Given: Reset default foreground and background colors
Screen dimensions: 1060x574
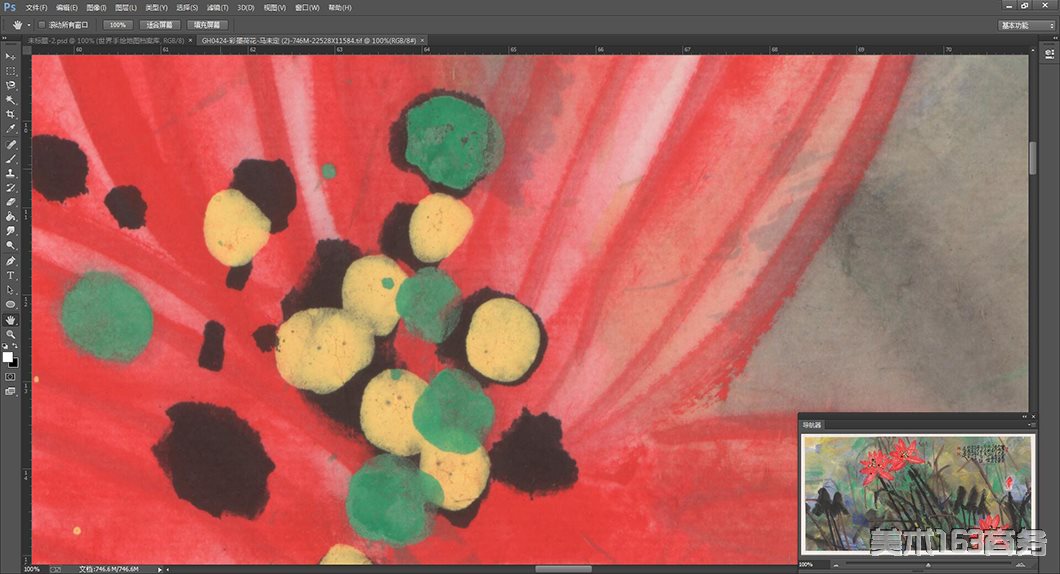Looking at the screenshot, I should pyautogui.click(x=5, y=346).
